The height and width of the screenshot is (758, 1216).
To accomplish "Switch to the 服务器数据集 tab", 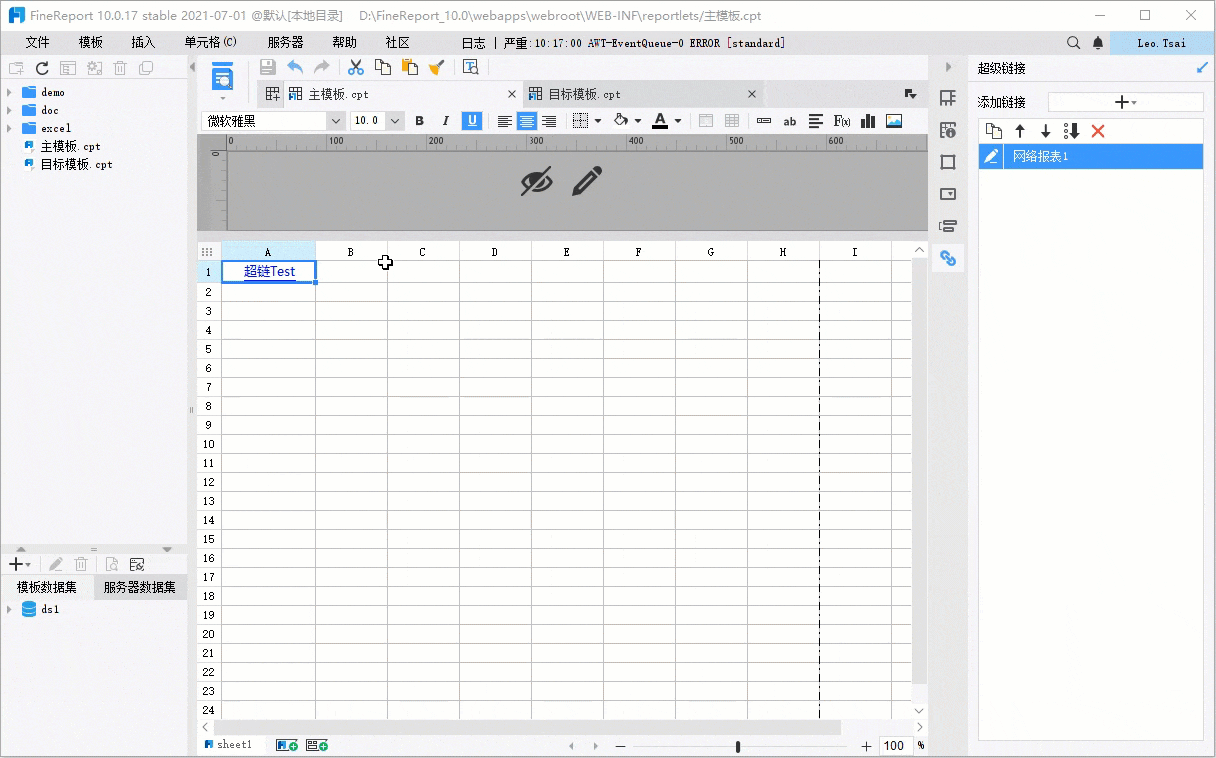I will coord(140,587).
